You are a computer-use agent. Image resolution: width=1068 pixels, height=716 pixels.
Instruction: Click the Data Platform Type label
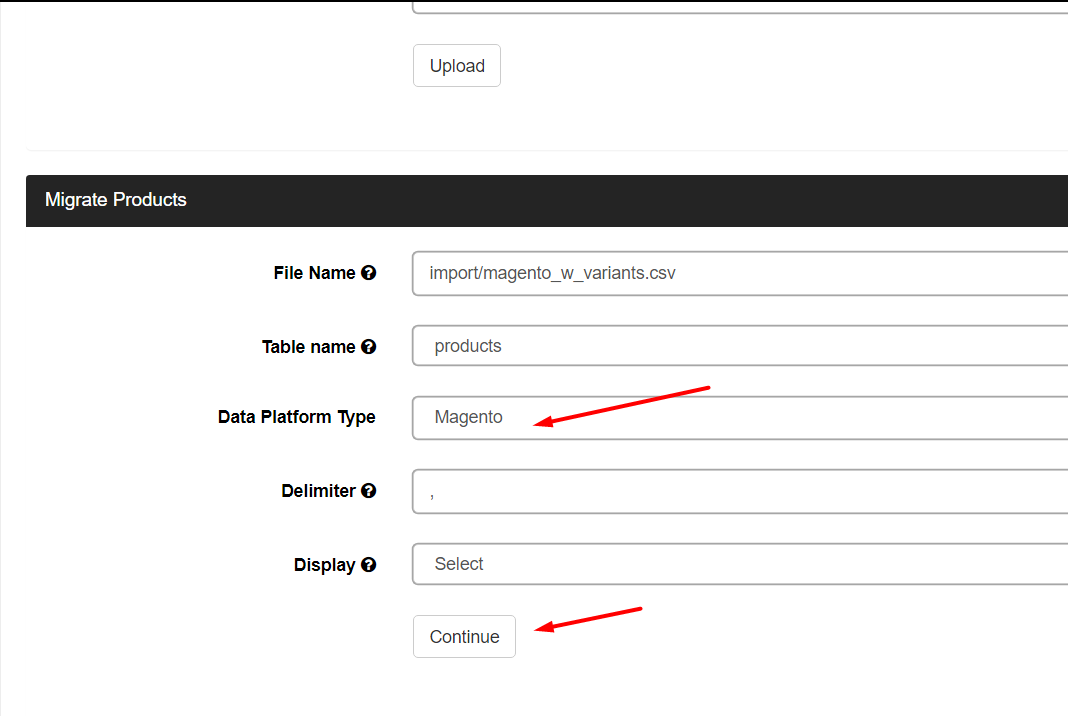tap(296, 417)
